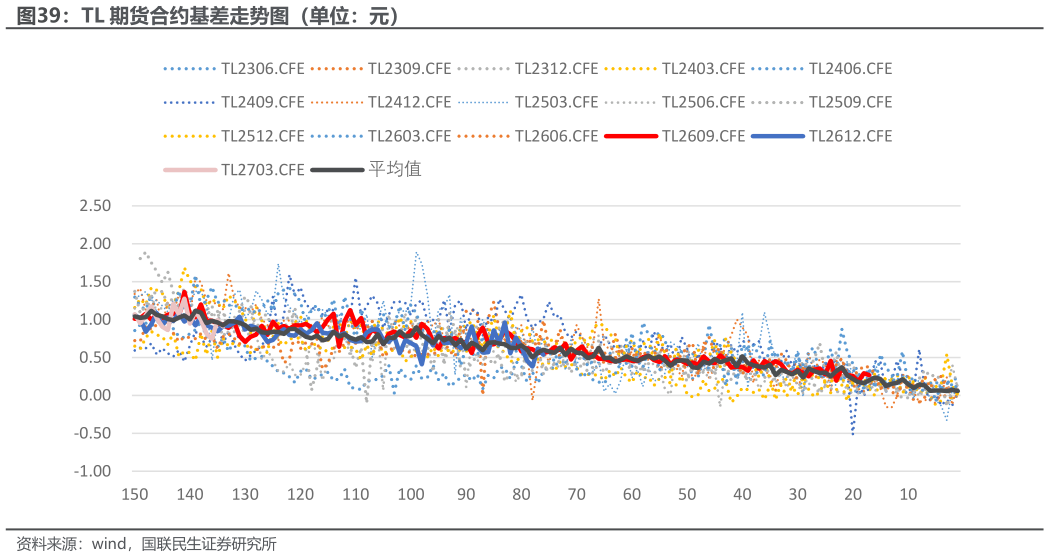Click the 平均值 legend label
Screen dimensions: 1049x557
coord(395,169)
